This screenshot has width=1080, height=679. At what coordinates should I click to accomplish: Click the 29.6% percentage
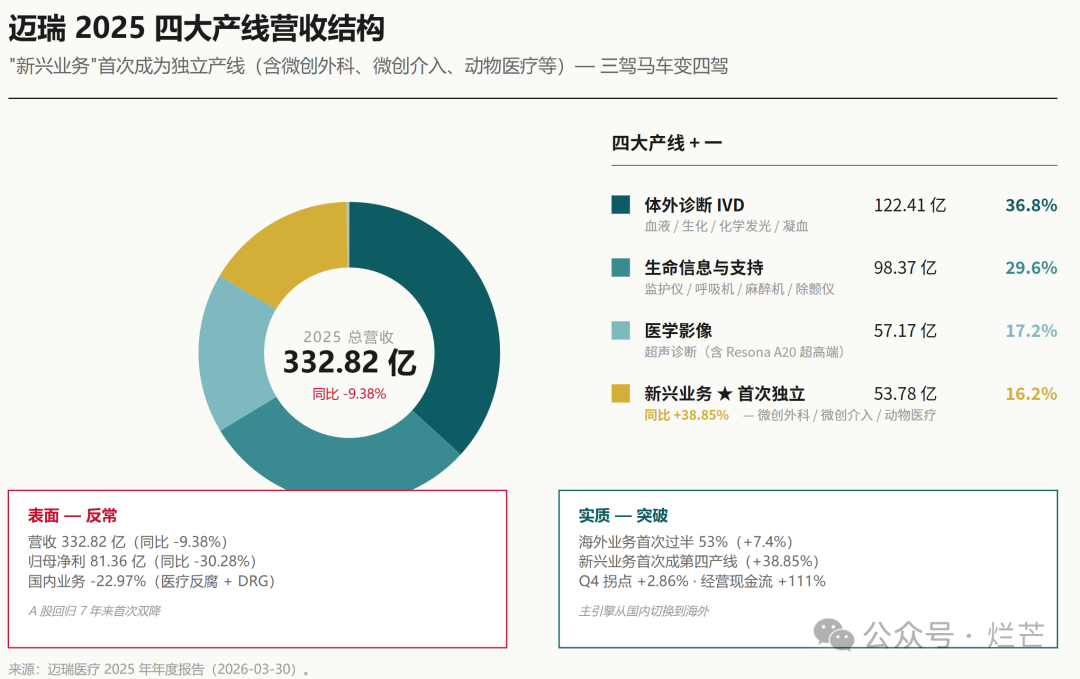point(1031,268)
